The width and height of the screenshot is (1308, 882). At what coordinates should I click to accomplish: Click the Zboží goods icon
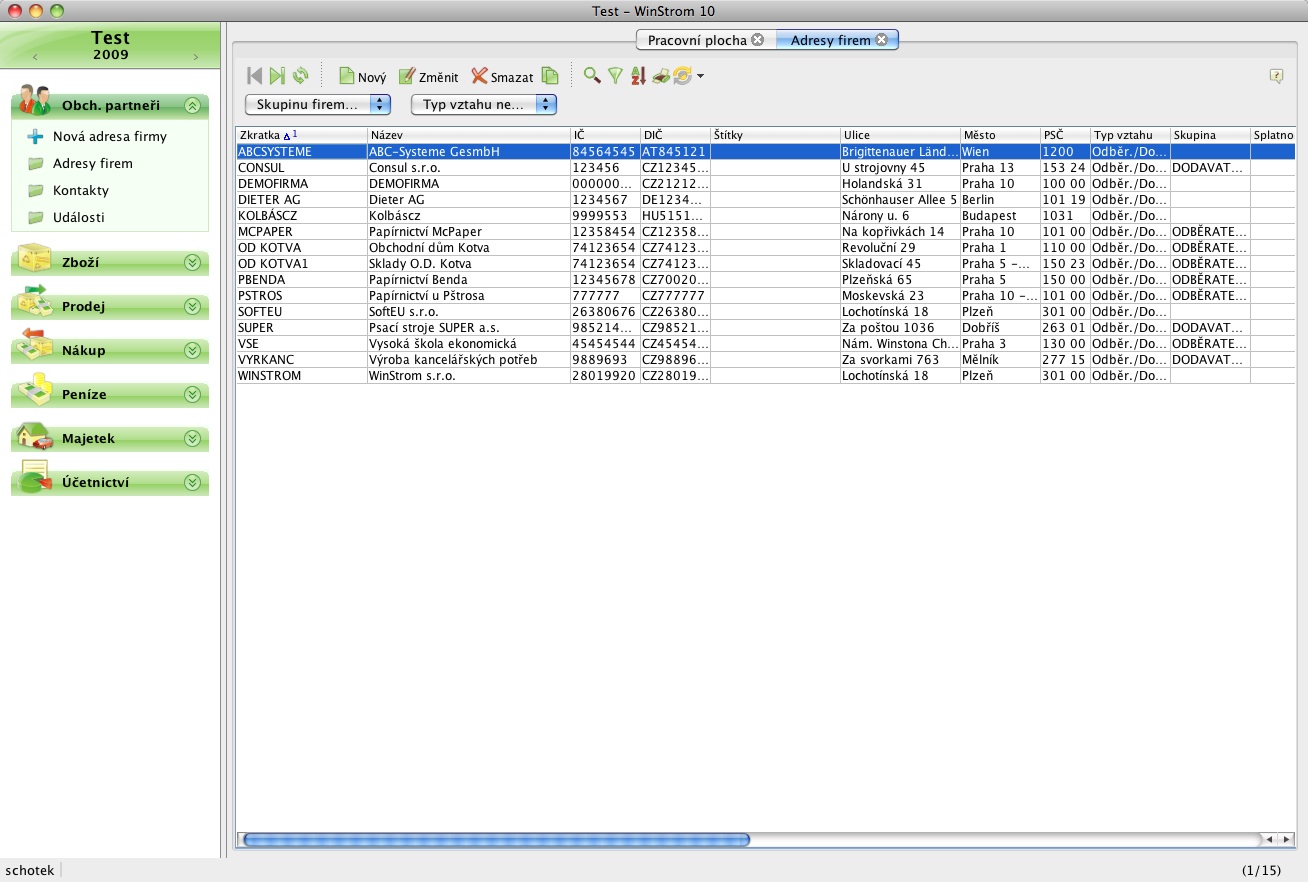(35, 259)
